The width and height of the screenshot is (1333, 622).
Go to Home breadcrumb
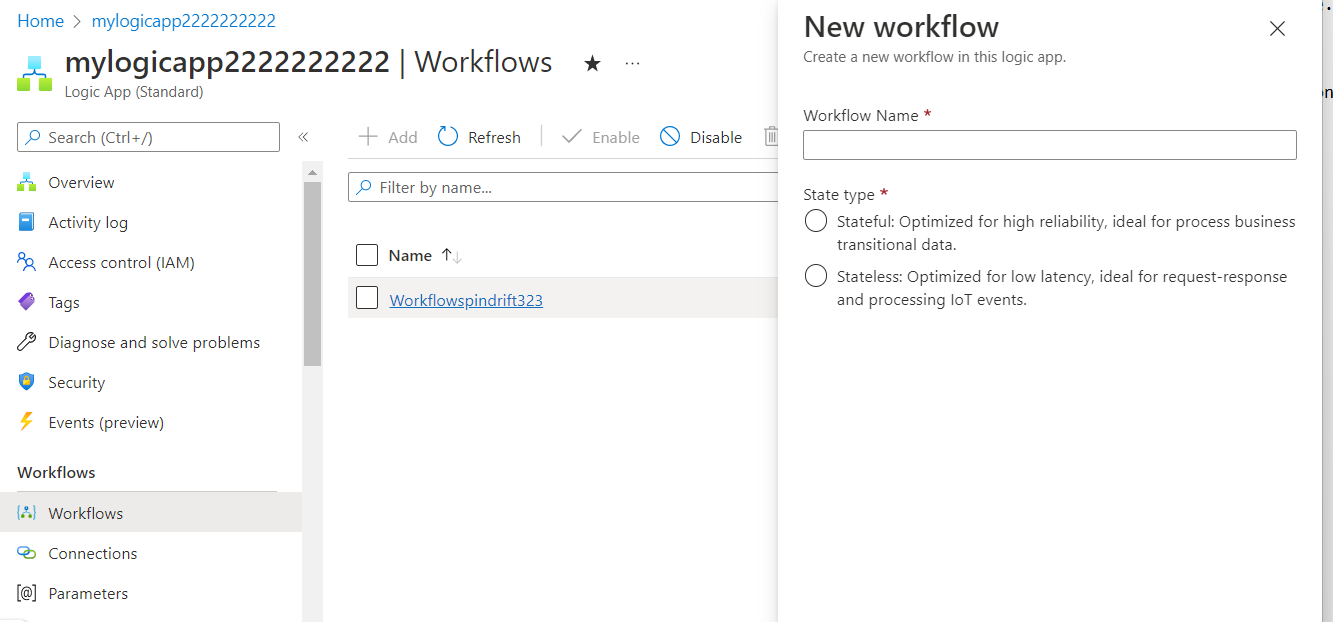(40, 20)
